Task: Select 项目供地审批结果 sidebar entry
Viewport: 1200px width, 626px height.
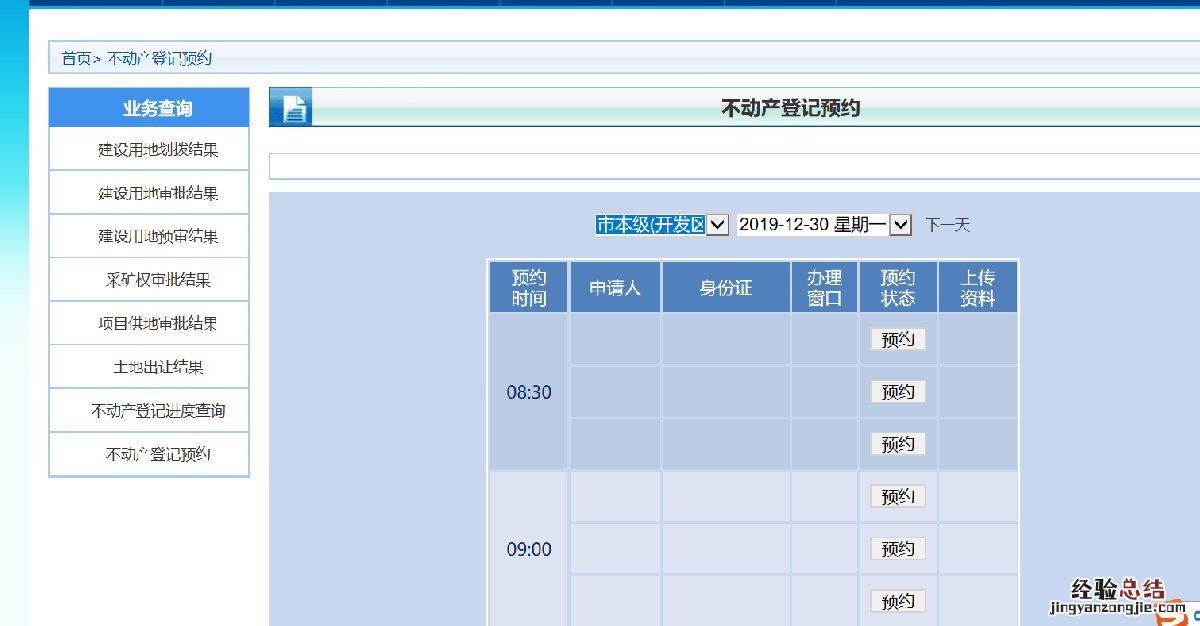Action: coord(158,324)
